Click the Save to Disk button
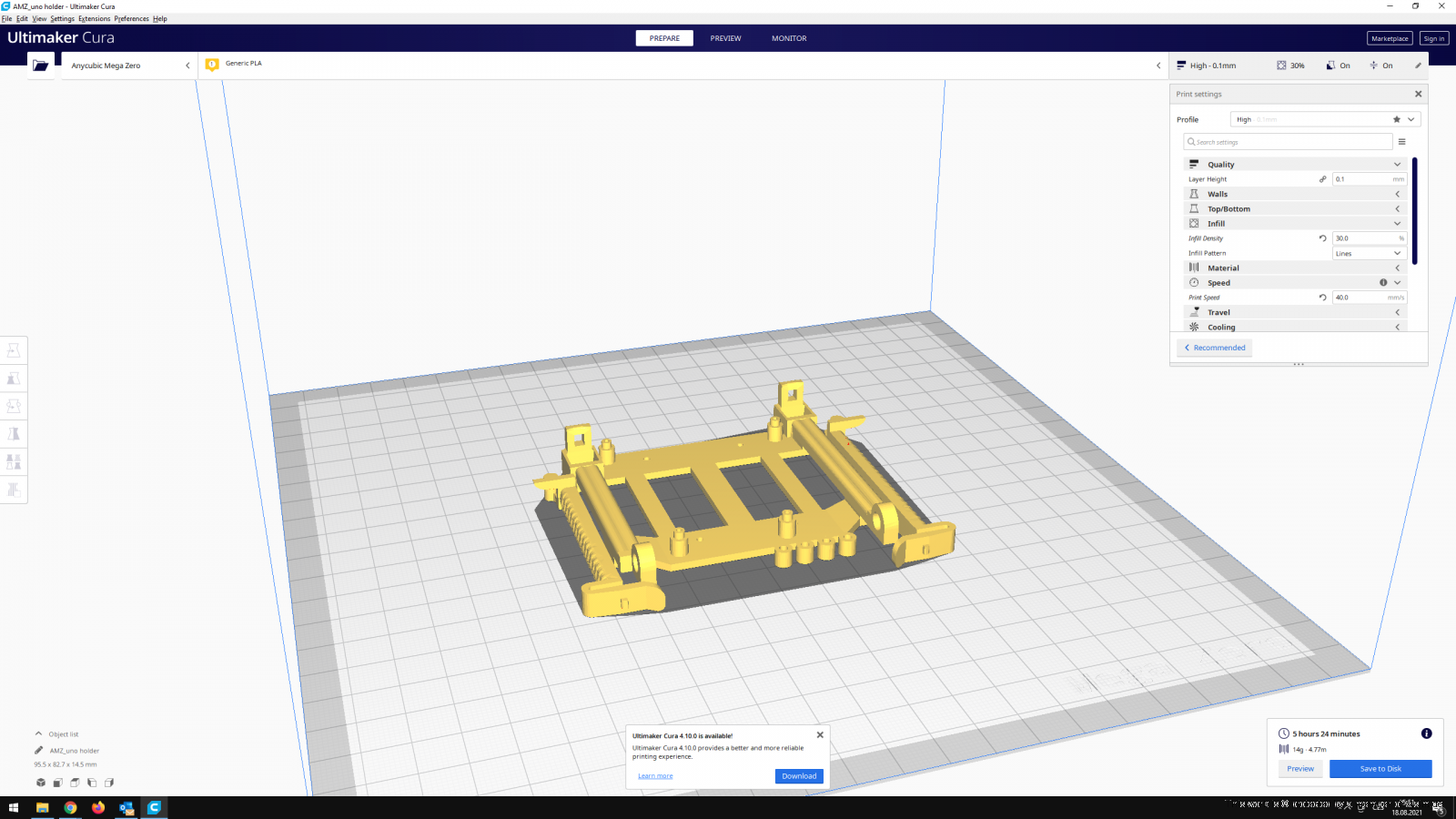This screenshot has height=819, width=1456. point(1380,769)
